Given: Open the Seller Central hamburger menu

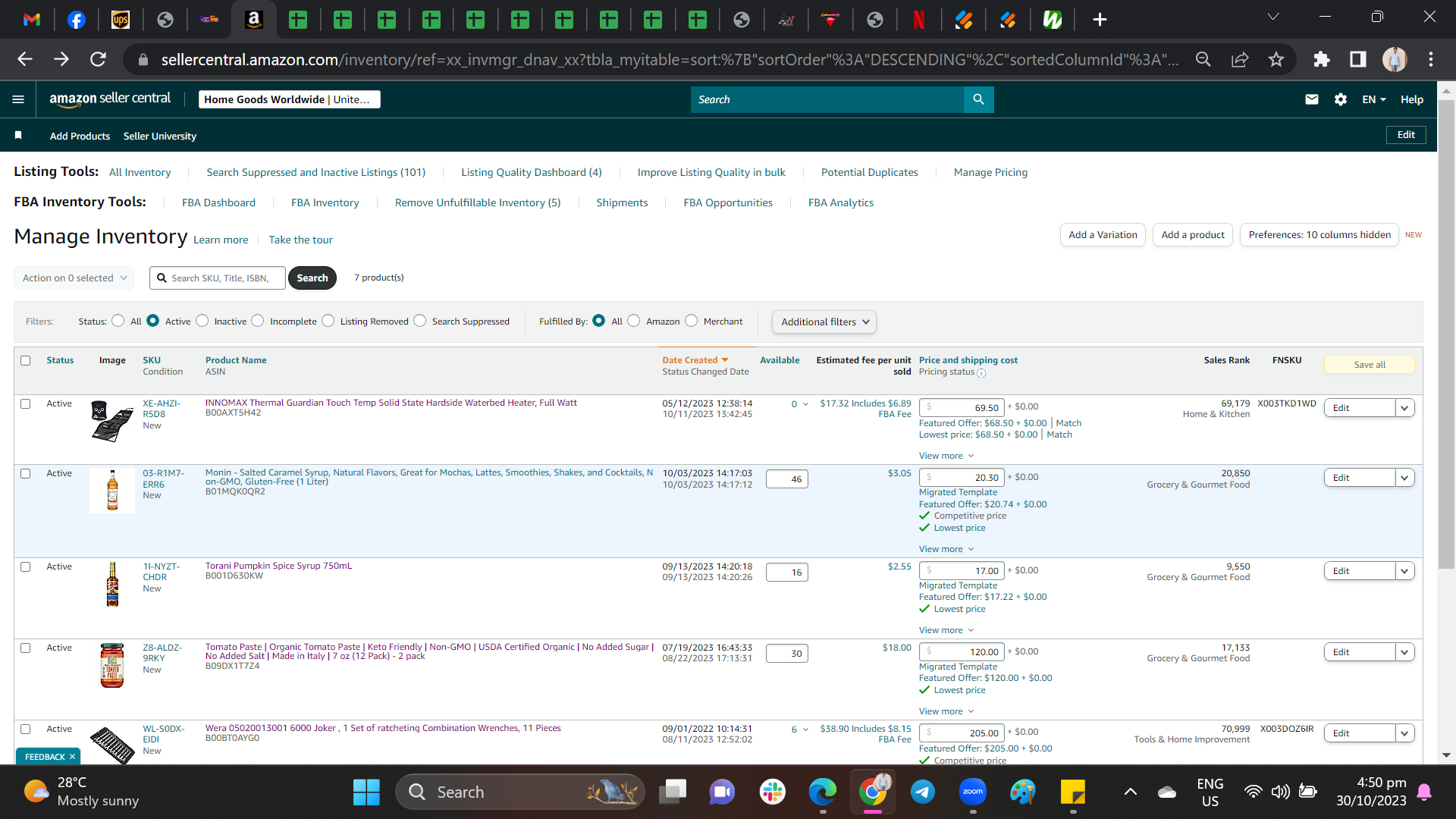Looking at the screenshot, I should point(19,99).
